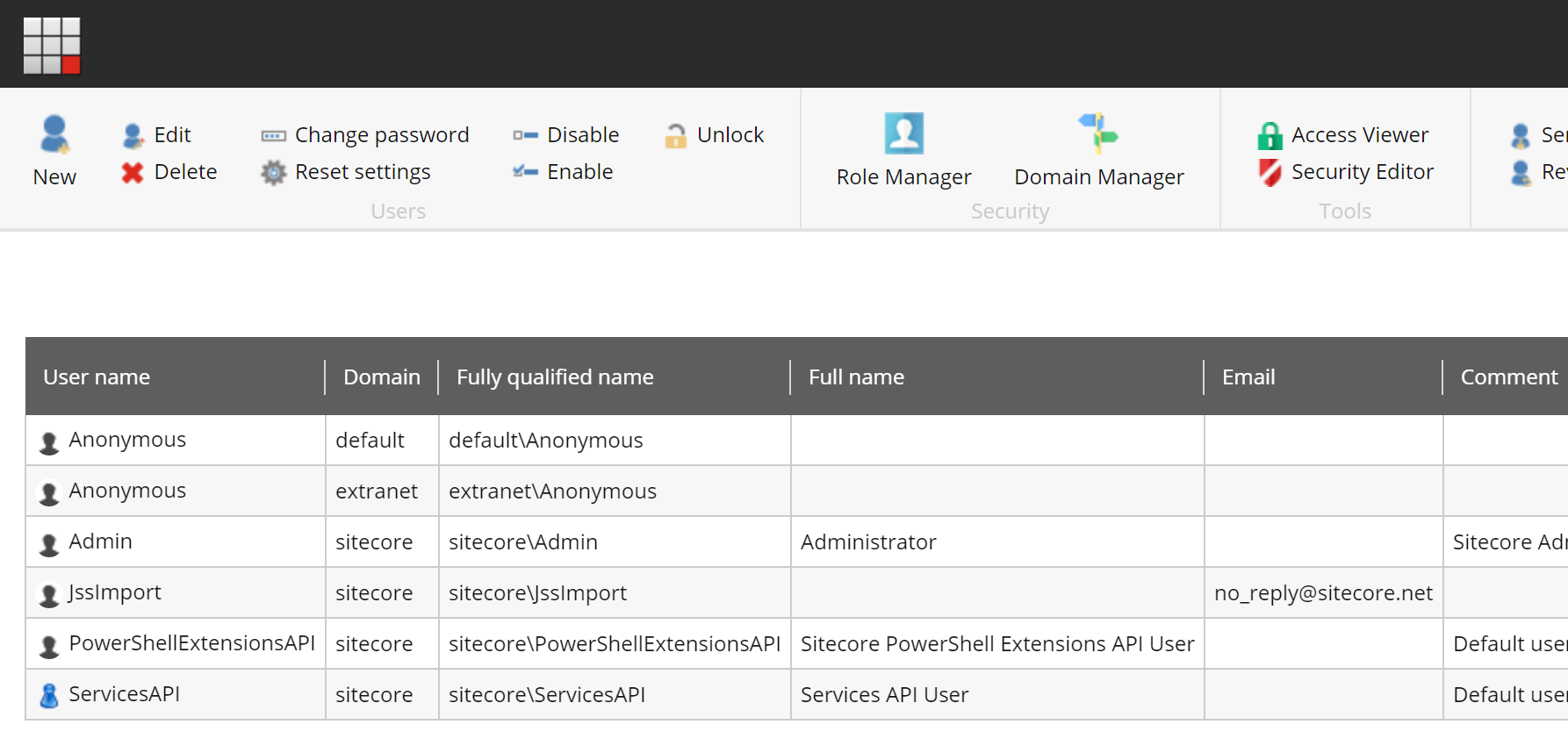Viewport: 1568px width, 746px height.
Task: Click Sitecore PowerShell Extensions API User cell
Action: (997, 644)
